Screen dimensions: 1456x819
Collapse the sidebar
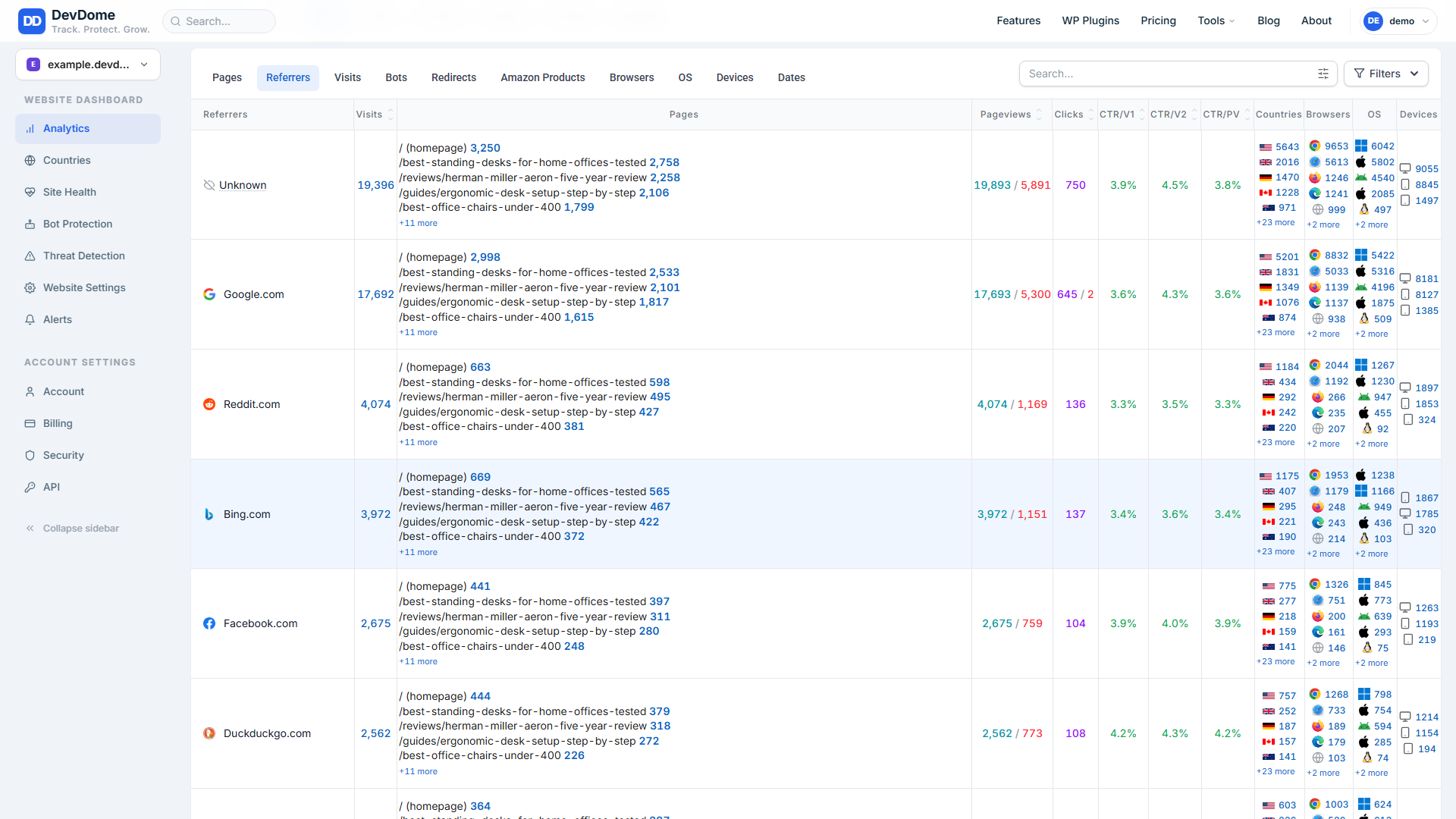[73, 529]
